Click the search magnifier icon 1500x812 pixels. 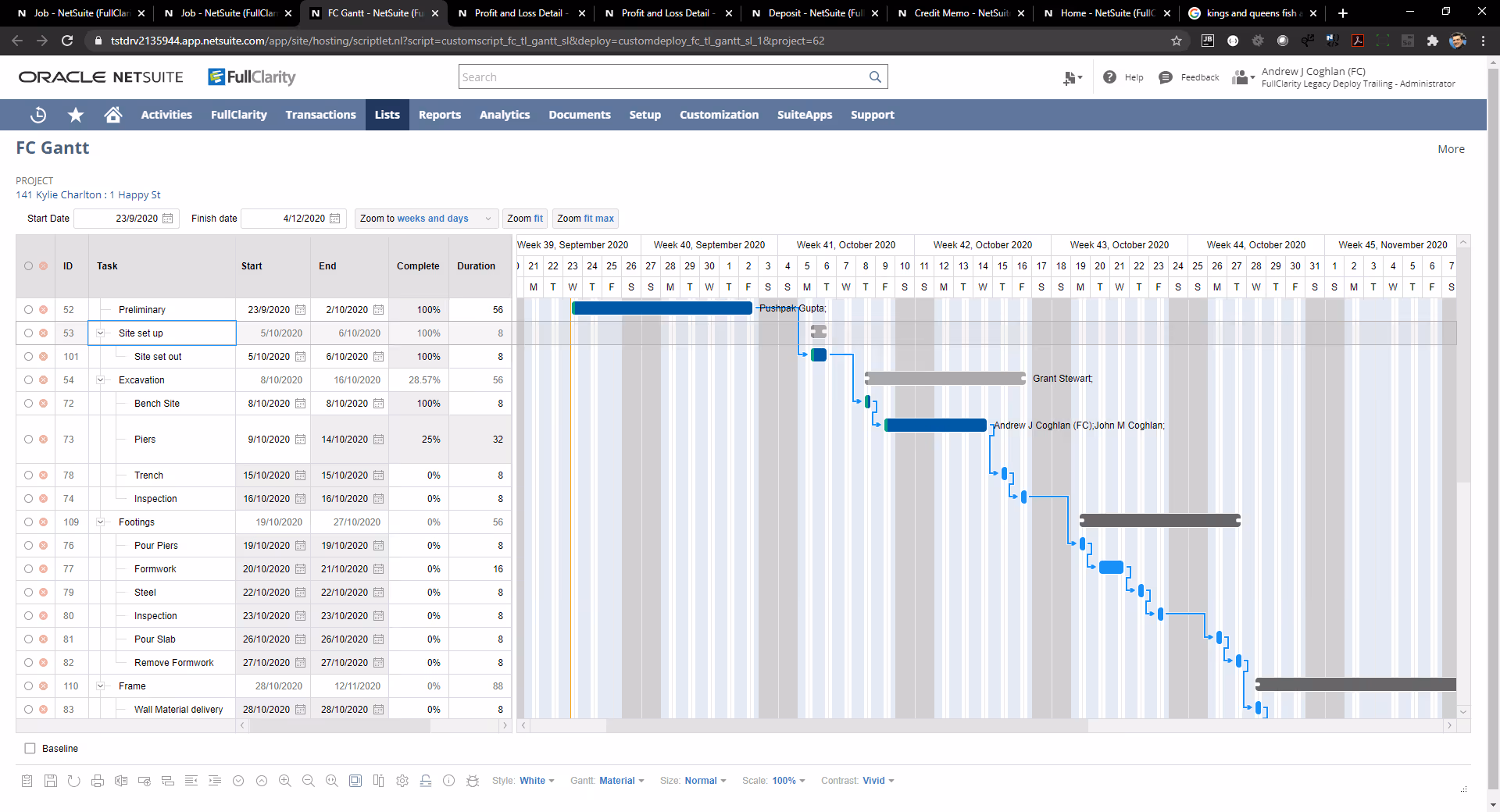(x=875, y=77)
